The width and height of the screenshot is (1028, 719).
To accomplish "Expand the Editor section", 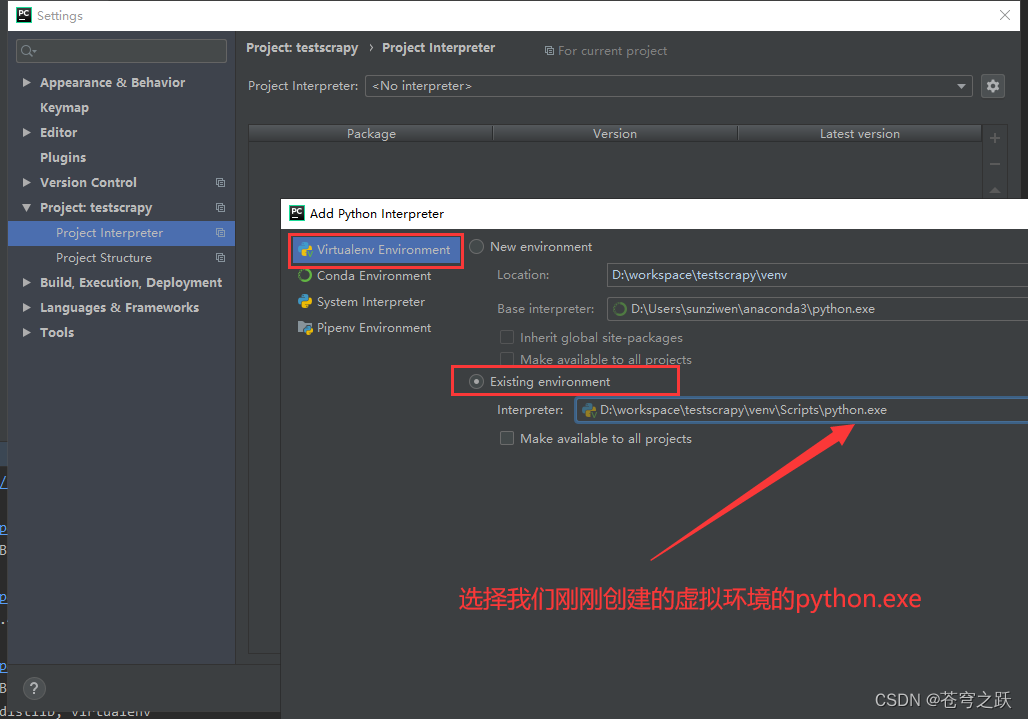I will click(26, 132).
